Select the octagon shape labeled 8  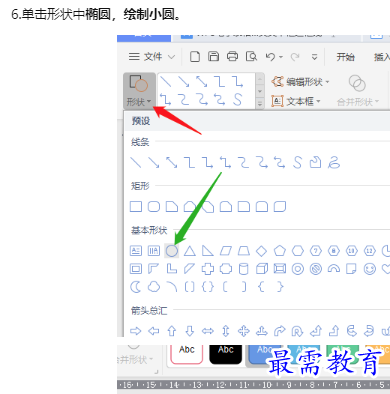[x=334, y=251]
